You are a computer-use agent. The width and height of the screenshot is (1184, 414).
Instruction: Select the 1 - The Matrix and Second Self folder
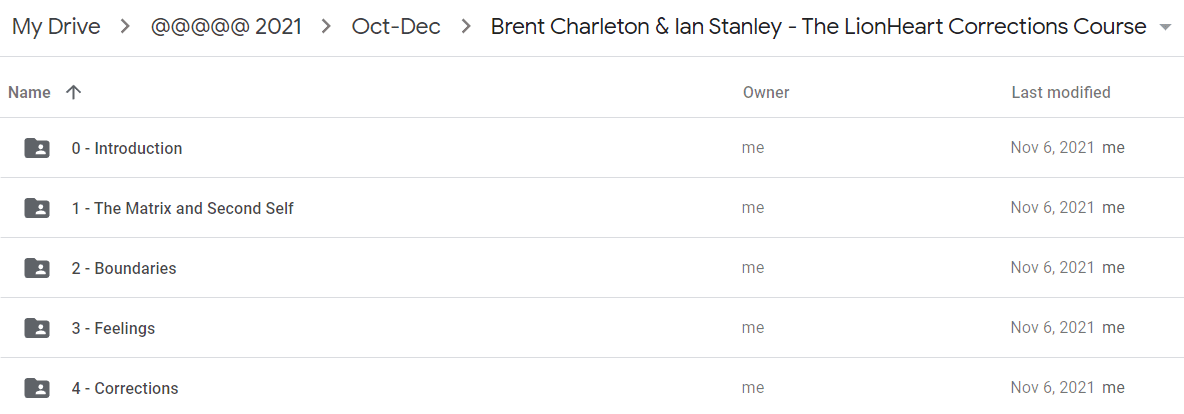click(183, 208)
